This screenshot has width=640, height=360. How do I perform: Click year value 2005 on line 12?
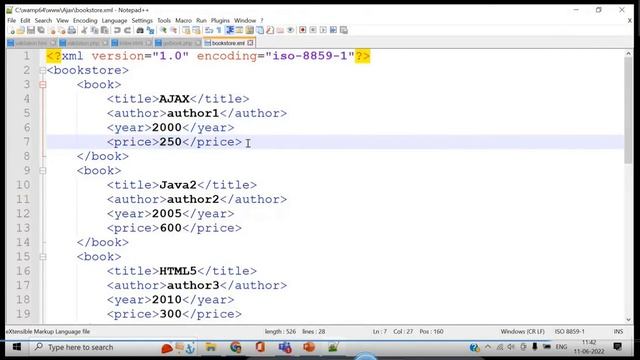pyautogui.click(x=167, y=213)
